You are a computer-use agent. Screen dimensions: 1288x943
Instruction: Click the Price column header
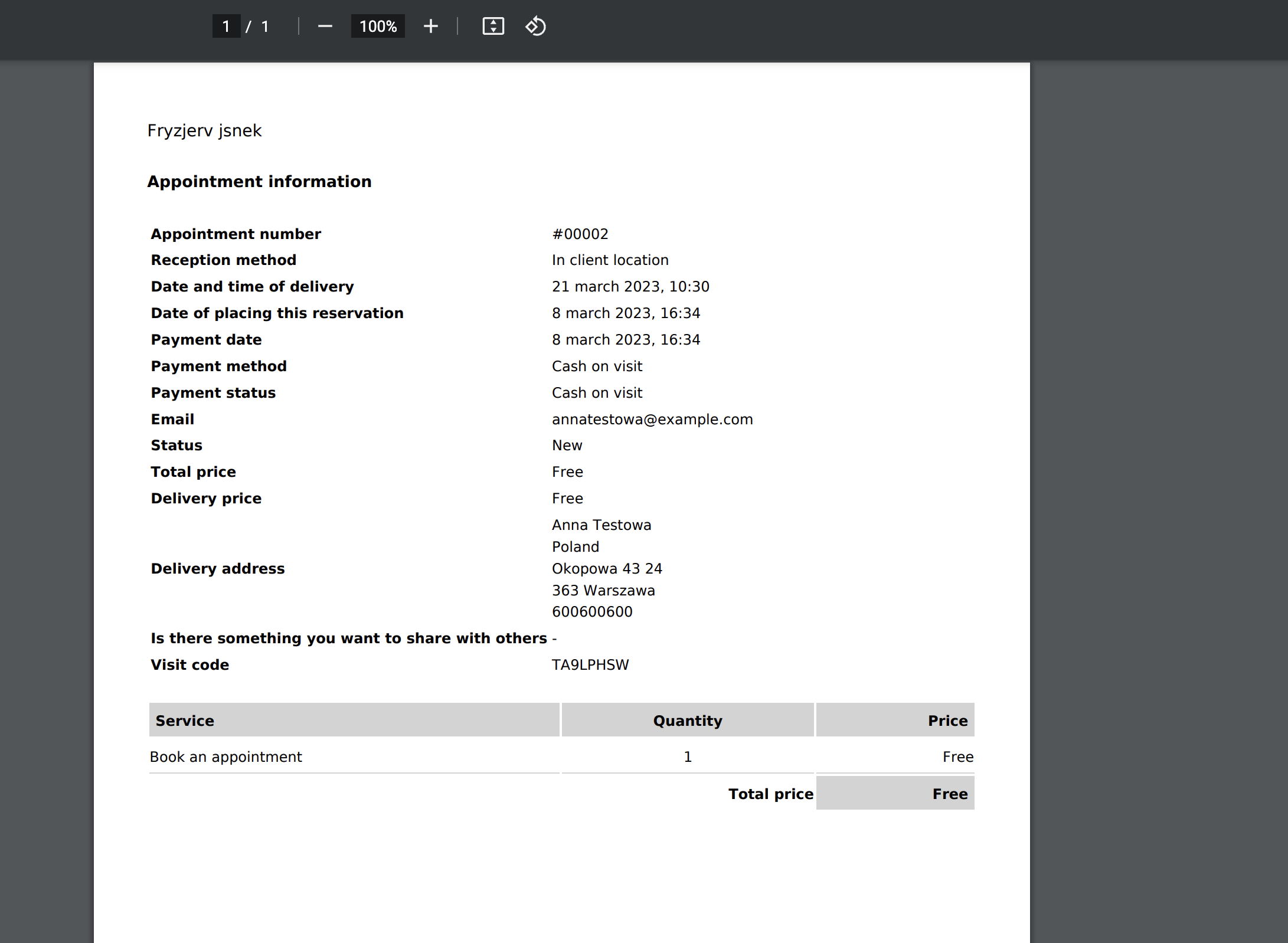point(947,721)
